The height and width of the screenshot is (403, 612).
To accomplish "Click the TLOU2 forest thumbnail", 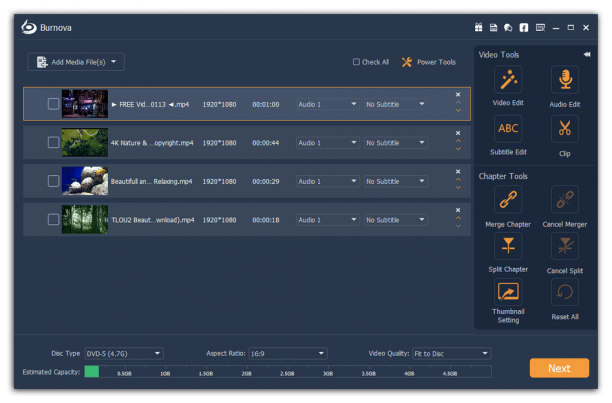I will [85, 220].
